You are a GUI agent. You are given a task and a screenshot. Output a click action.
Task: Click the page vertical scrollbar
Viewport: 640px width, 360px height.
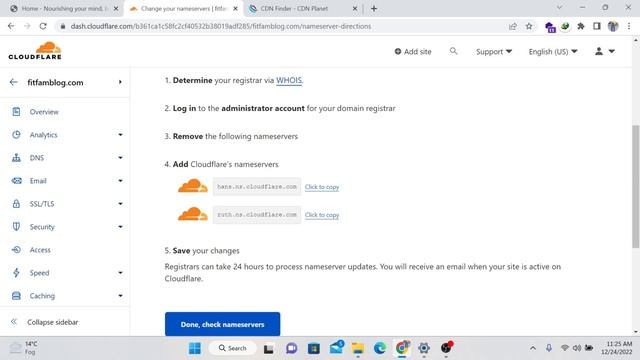[636, 186]
